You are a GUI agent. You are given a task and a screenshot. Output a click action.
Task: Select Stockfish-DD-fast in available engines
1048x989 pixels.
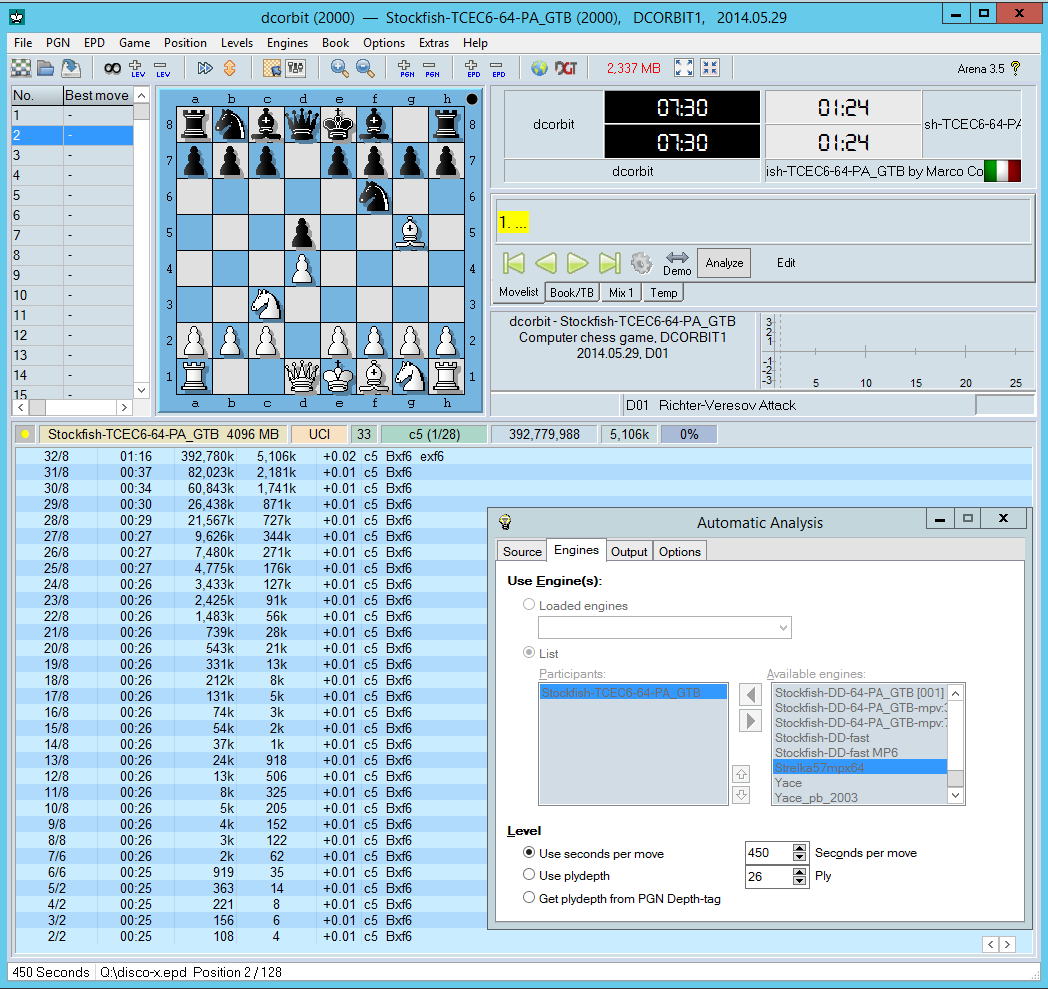860,738
